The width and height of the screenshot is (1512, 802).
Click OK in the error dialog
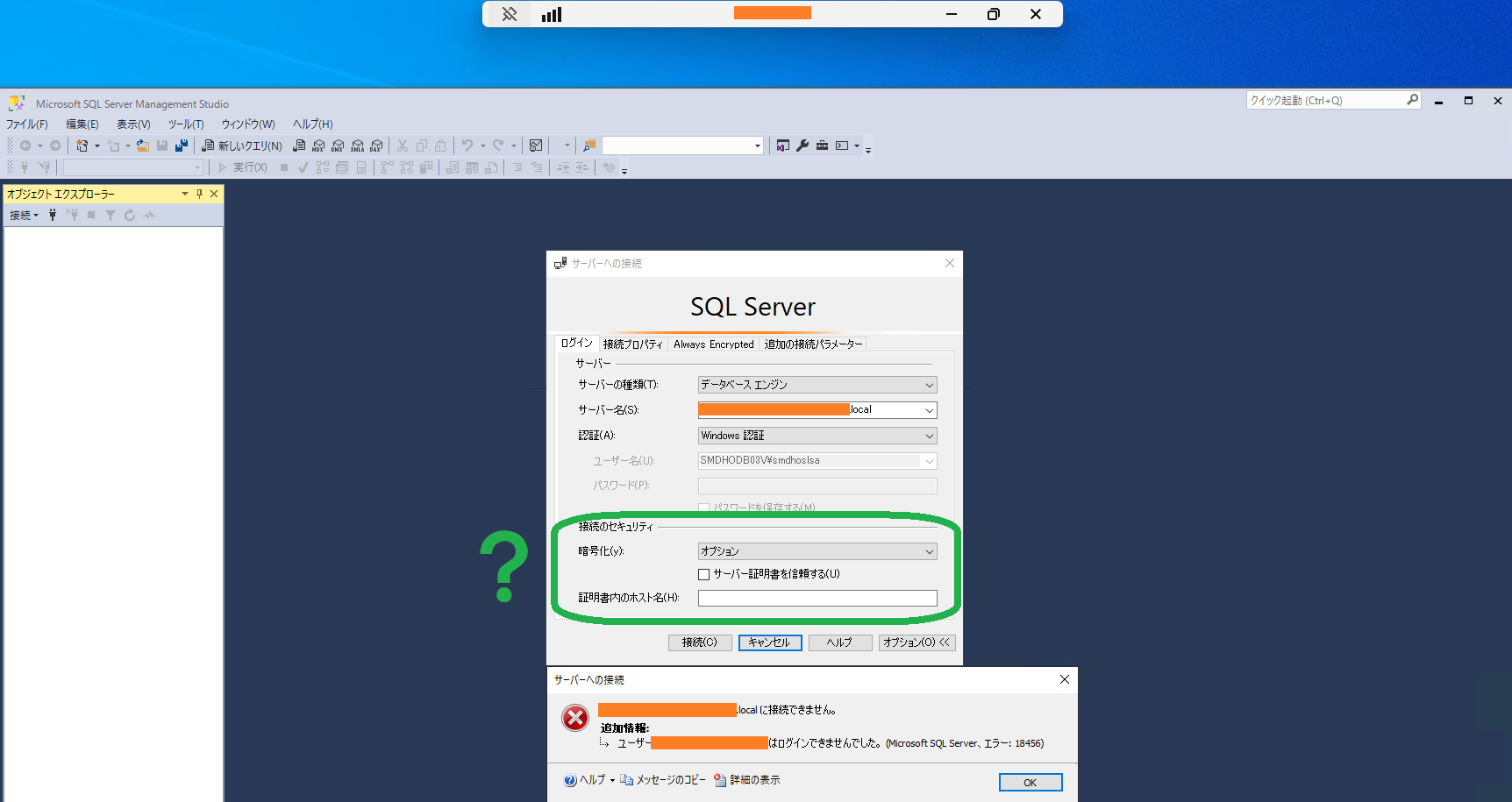pos(1031,783)
